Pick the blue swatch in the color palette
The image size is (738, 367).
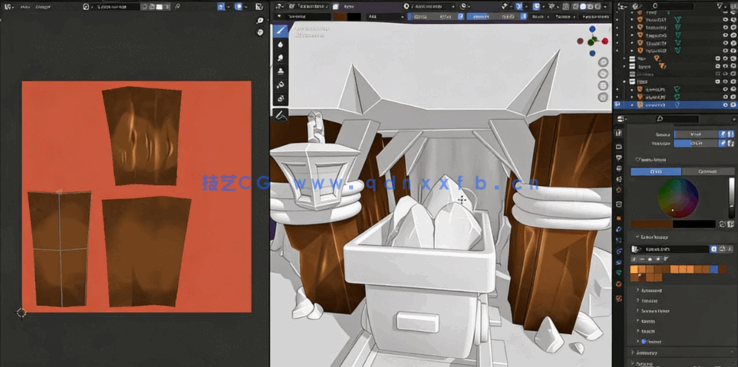tap(714, 269)
